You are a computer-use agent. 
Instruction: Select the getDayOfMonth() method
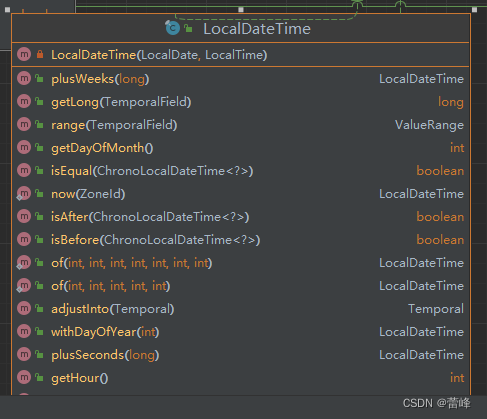102,148
